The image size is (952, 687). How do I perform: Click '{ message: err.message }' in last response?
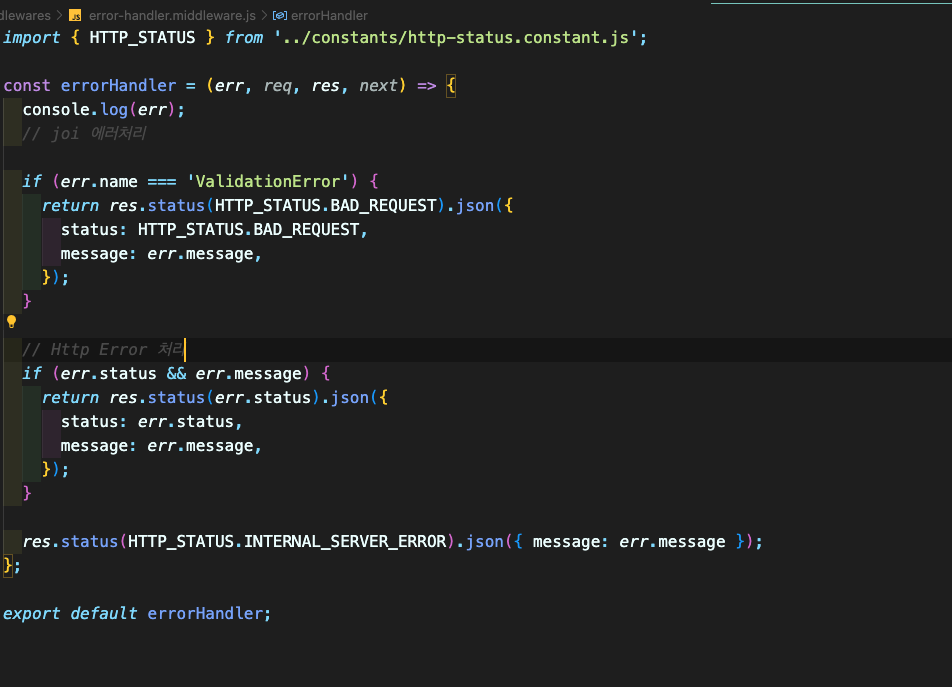[629, 541]
